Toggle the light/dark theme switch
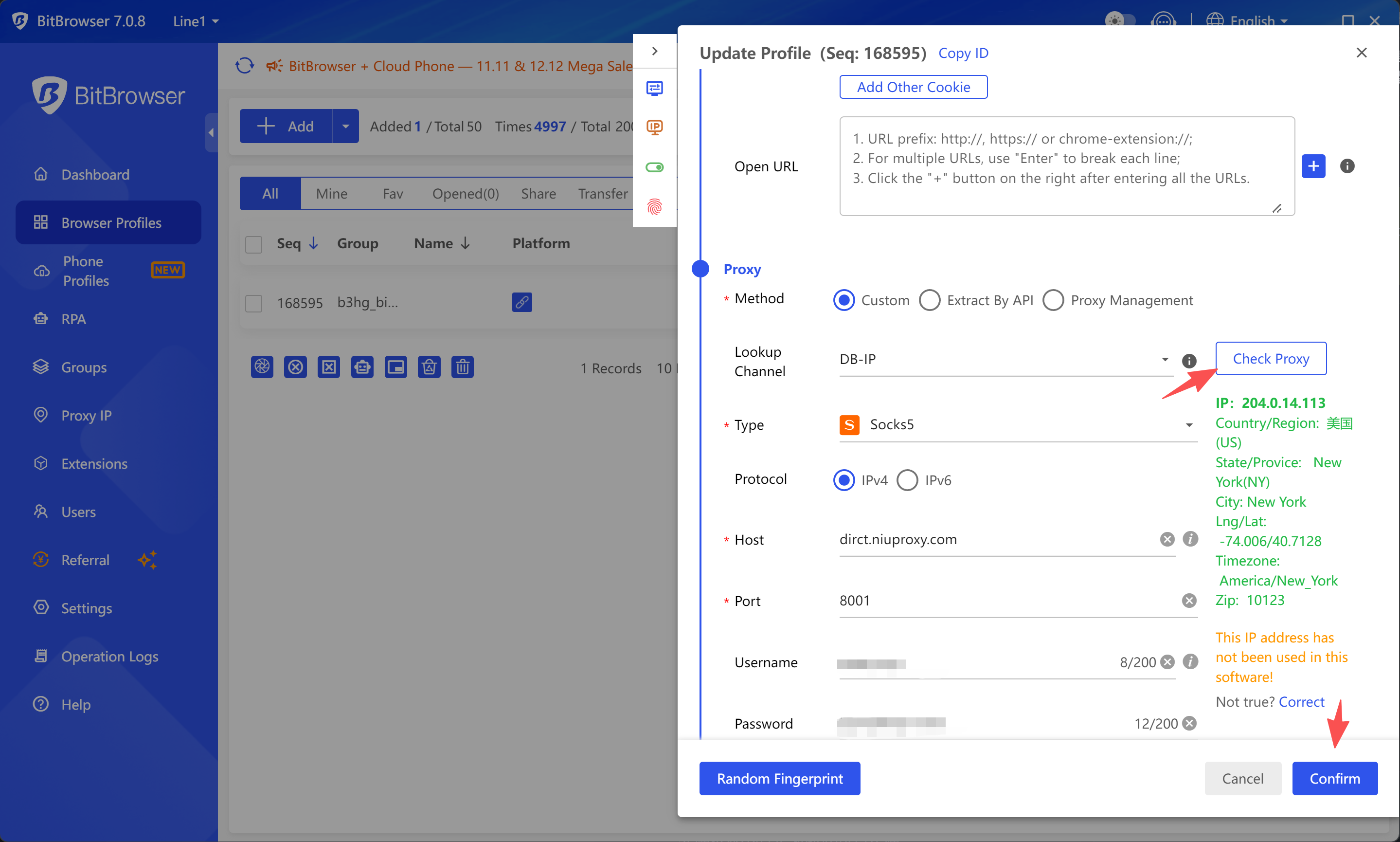Viewport: 1400px width, 842px height. click(1120, 21)
